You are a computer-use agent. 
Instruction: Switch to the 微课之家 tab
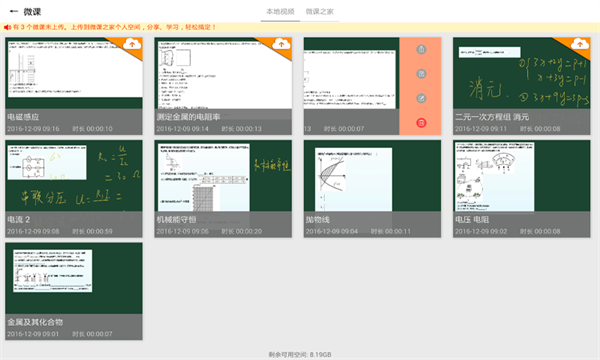(320, 11)
